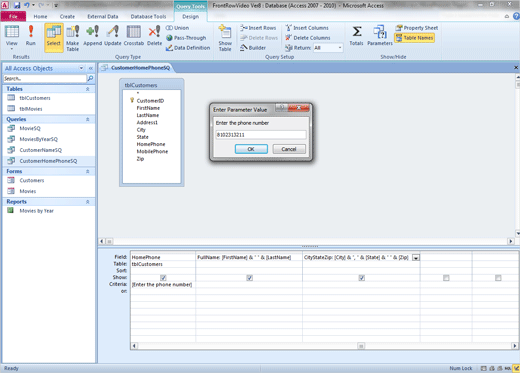Toggle Show checkbox in fourth grid column
The width and height of the screenshot is (520, 373).
coord(446,278)
